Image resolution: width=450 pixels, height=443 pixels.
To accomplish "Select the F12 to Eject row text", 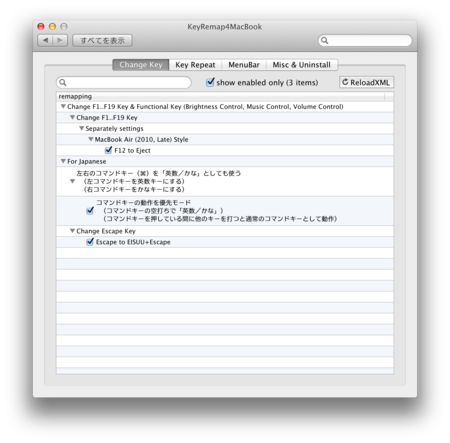I will [132, 150].
